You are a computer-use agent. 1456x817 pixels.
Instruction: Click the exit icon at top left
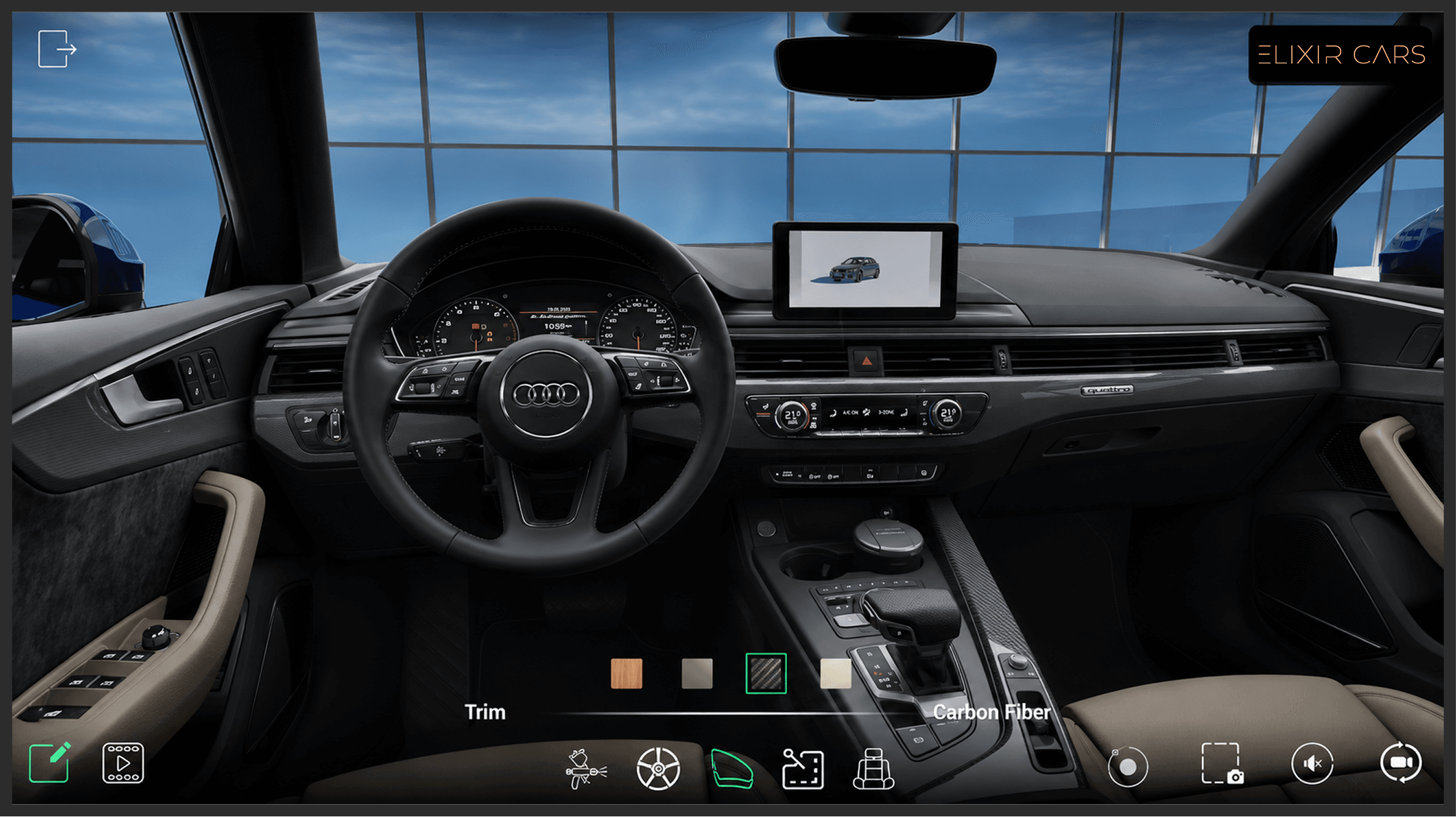[57, 49]
